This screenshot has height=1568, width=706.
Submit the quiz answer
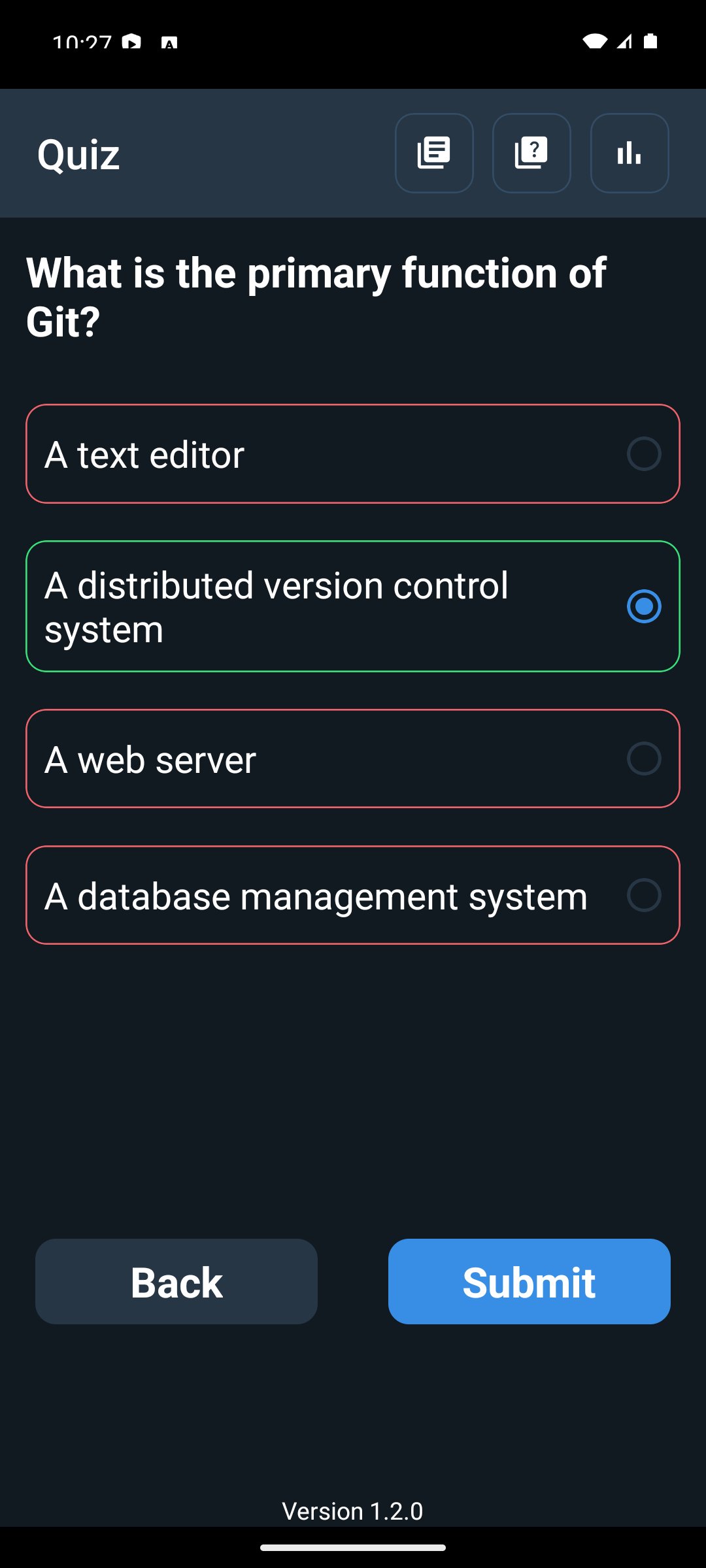[529, 1282]
